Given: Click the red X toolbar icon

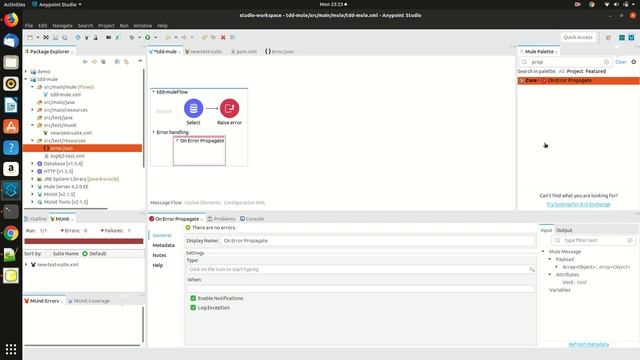Looking at the screenshot, I should (x=223, y=38).
